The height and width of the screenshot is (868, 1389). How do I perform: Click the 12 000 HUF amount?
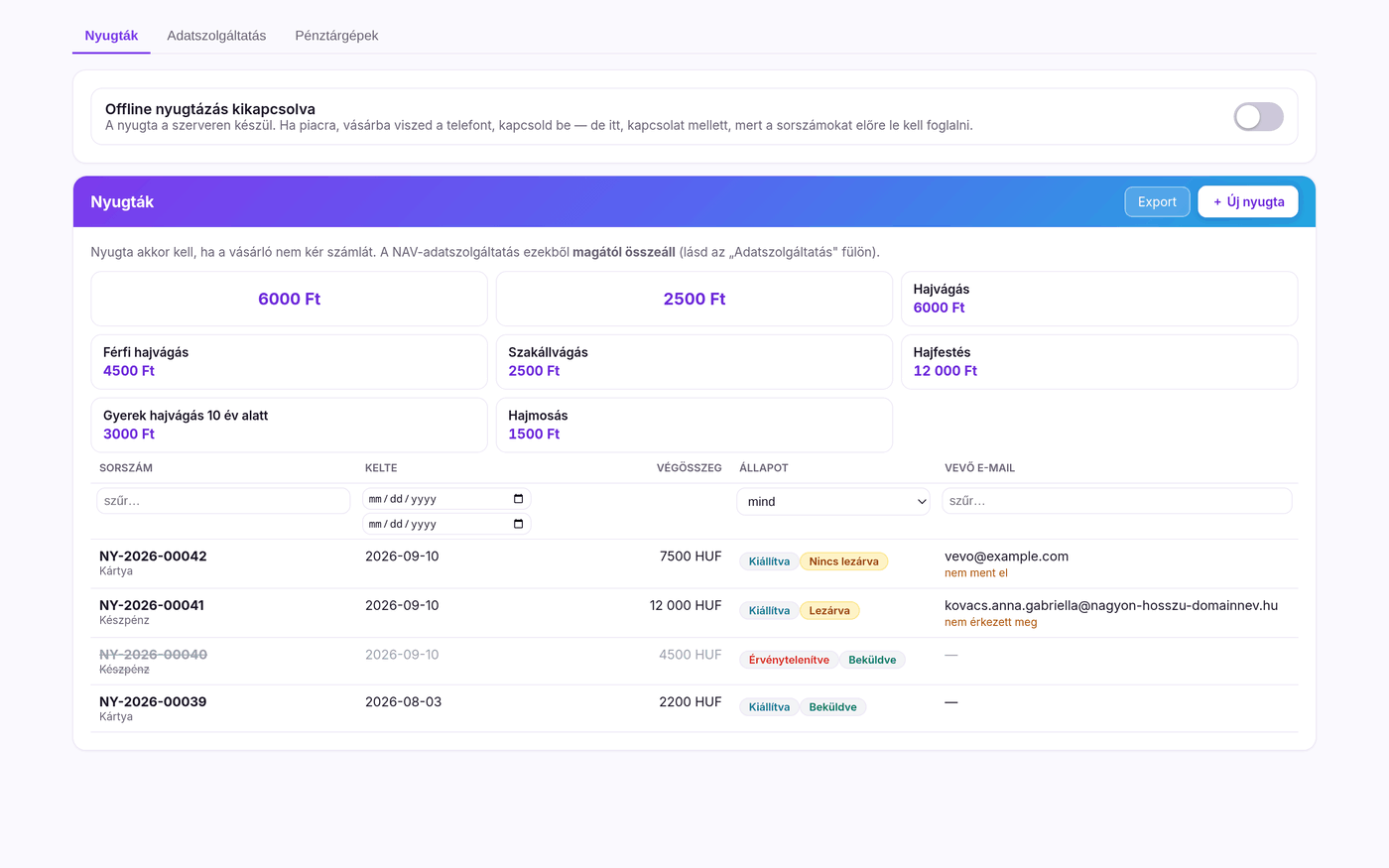pos(686,605)
